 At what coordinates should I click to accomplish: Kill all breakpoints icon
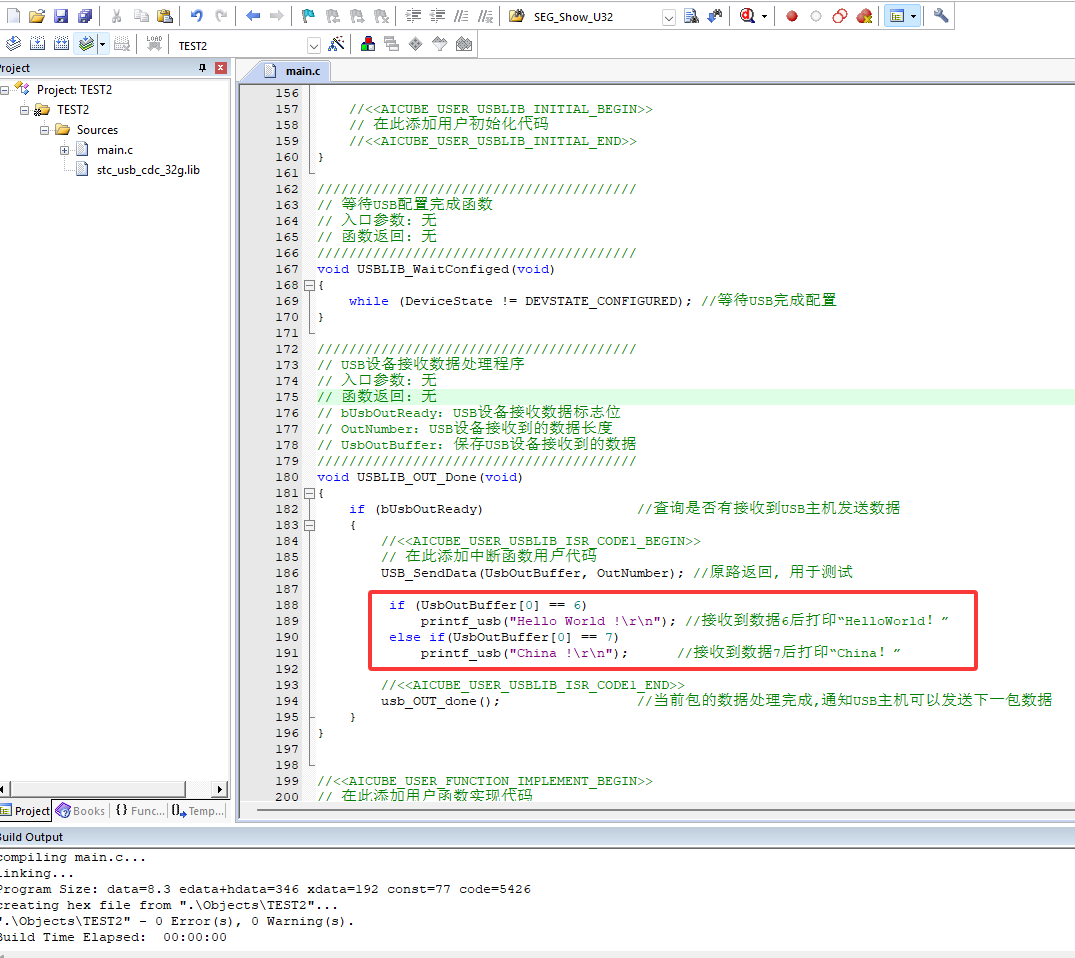point(864,16)
